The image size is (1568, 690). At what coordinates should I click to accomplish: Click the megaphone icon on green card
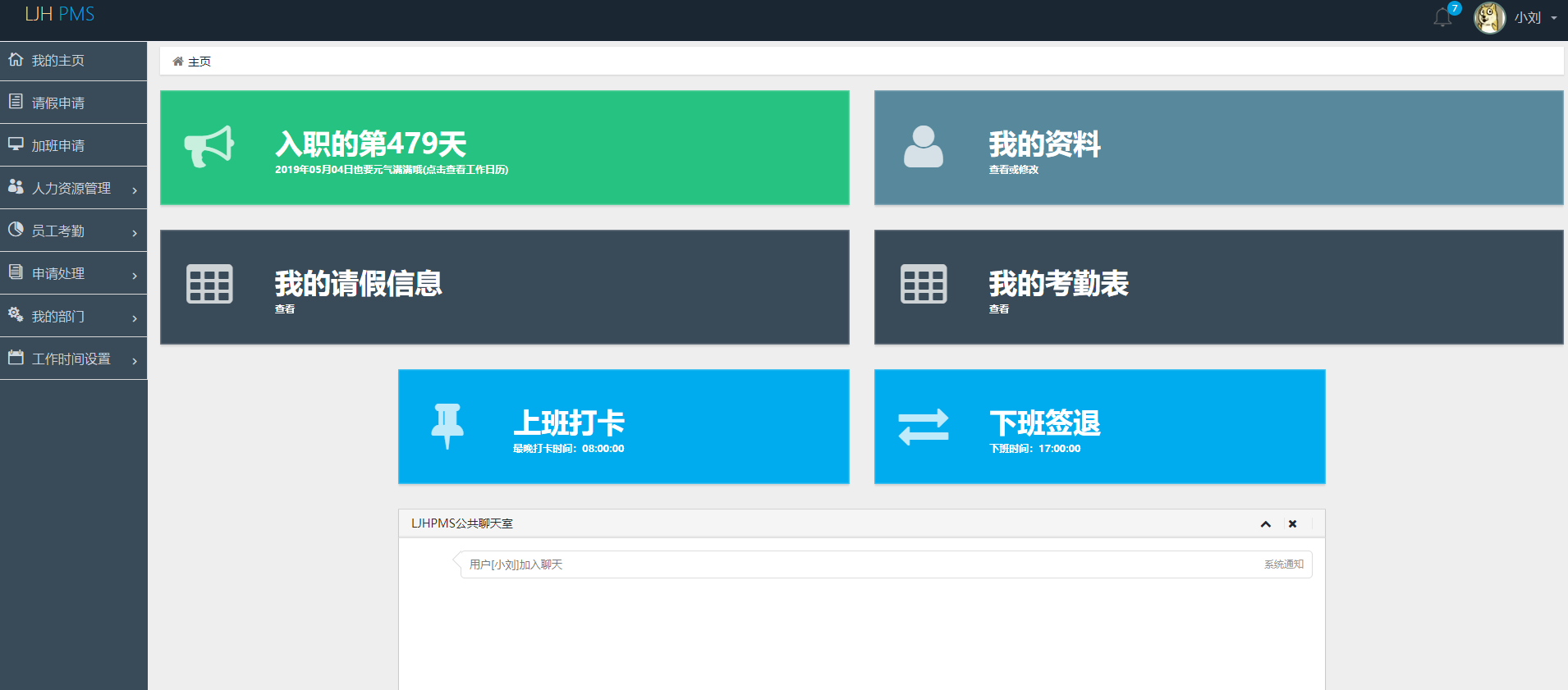coord(209,147)
